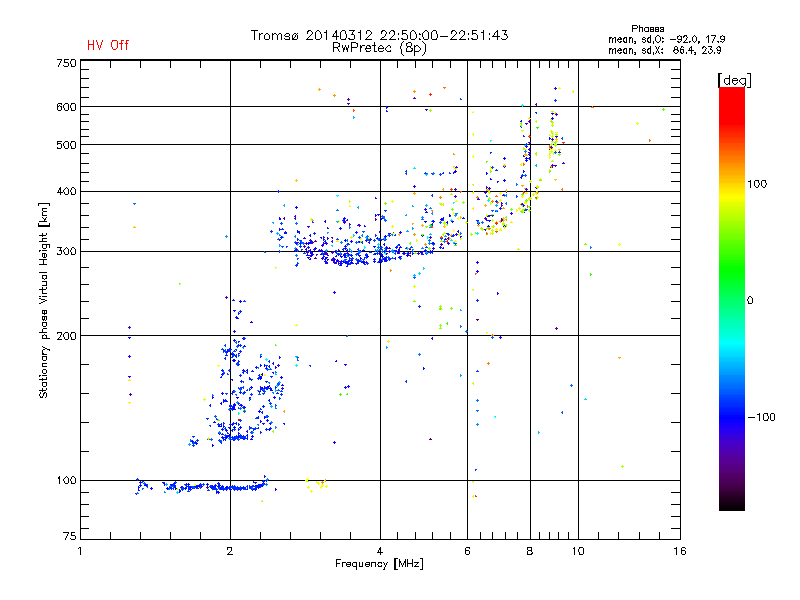Click the y-axis label '600'
This screenshot has height=600, width=800.
pos(66,107)
